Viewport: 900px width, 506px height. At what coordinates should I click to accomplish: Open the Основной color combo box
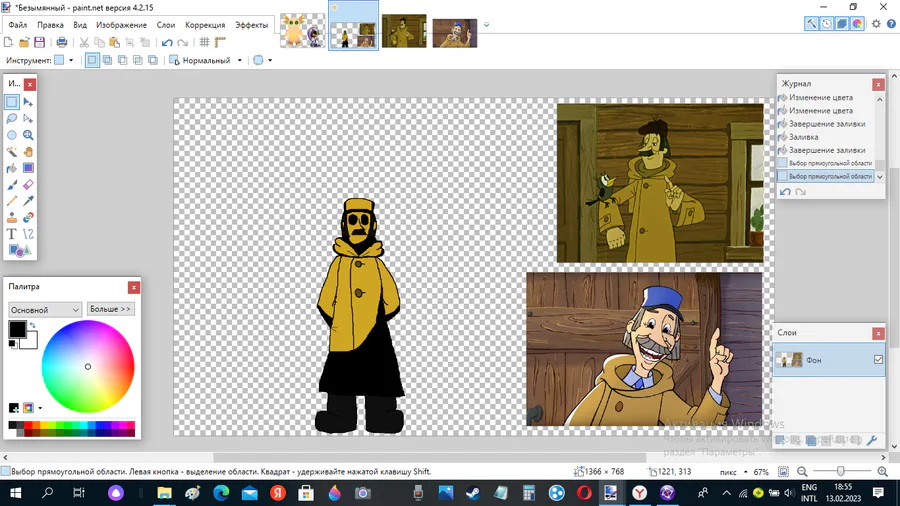pyautogui.click(x=45, y=310)
